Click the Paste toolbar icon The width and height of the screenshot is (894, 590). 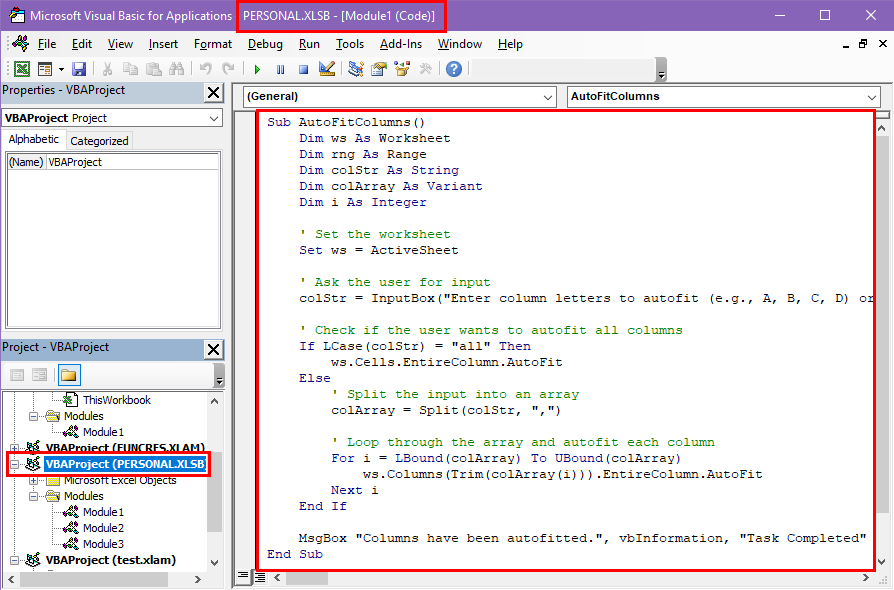point(154,70)
